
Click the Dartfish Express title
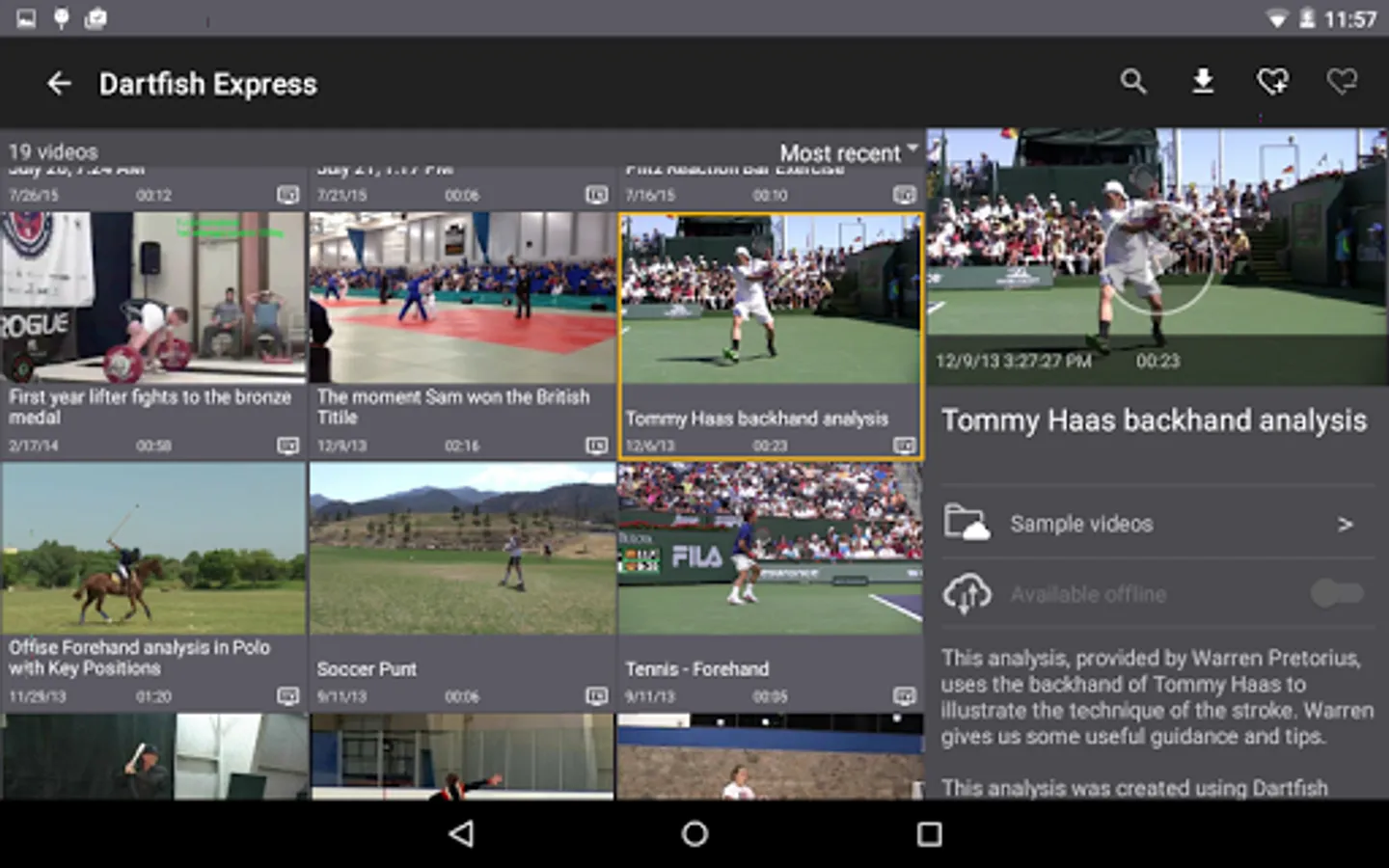click(207, 84)
